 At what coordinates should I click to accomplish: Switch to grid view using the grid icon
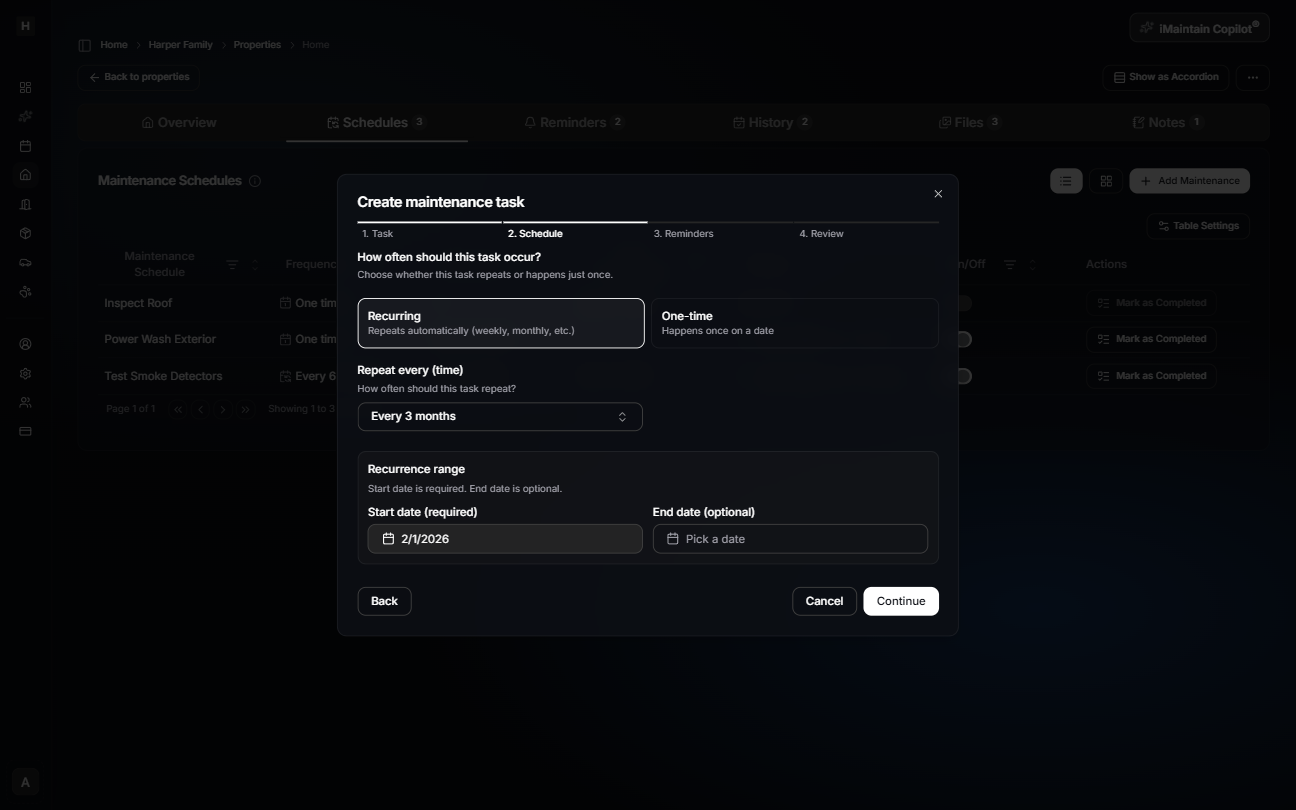tap(1106, 181)
